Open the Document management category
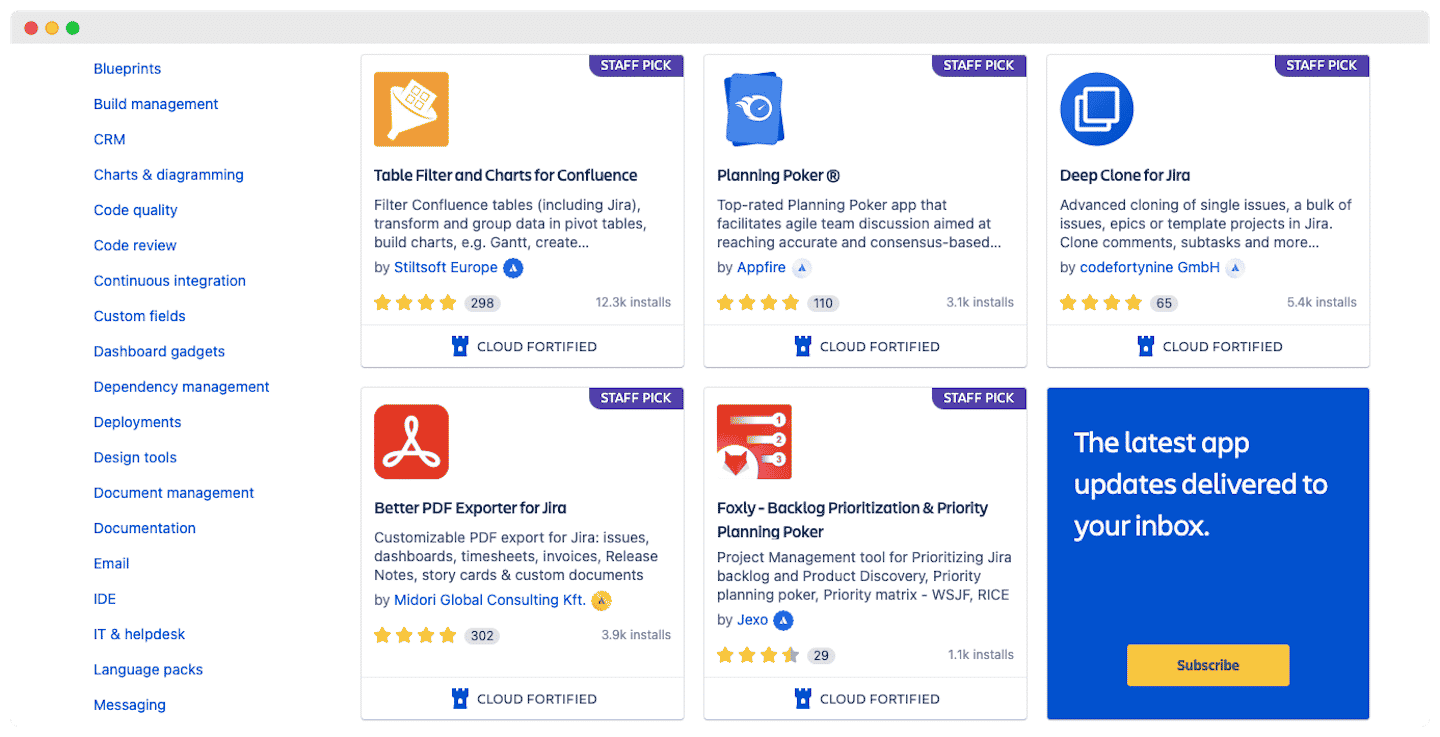 (x=174, y=493)
